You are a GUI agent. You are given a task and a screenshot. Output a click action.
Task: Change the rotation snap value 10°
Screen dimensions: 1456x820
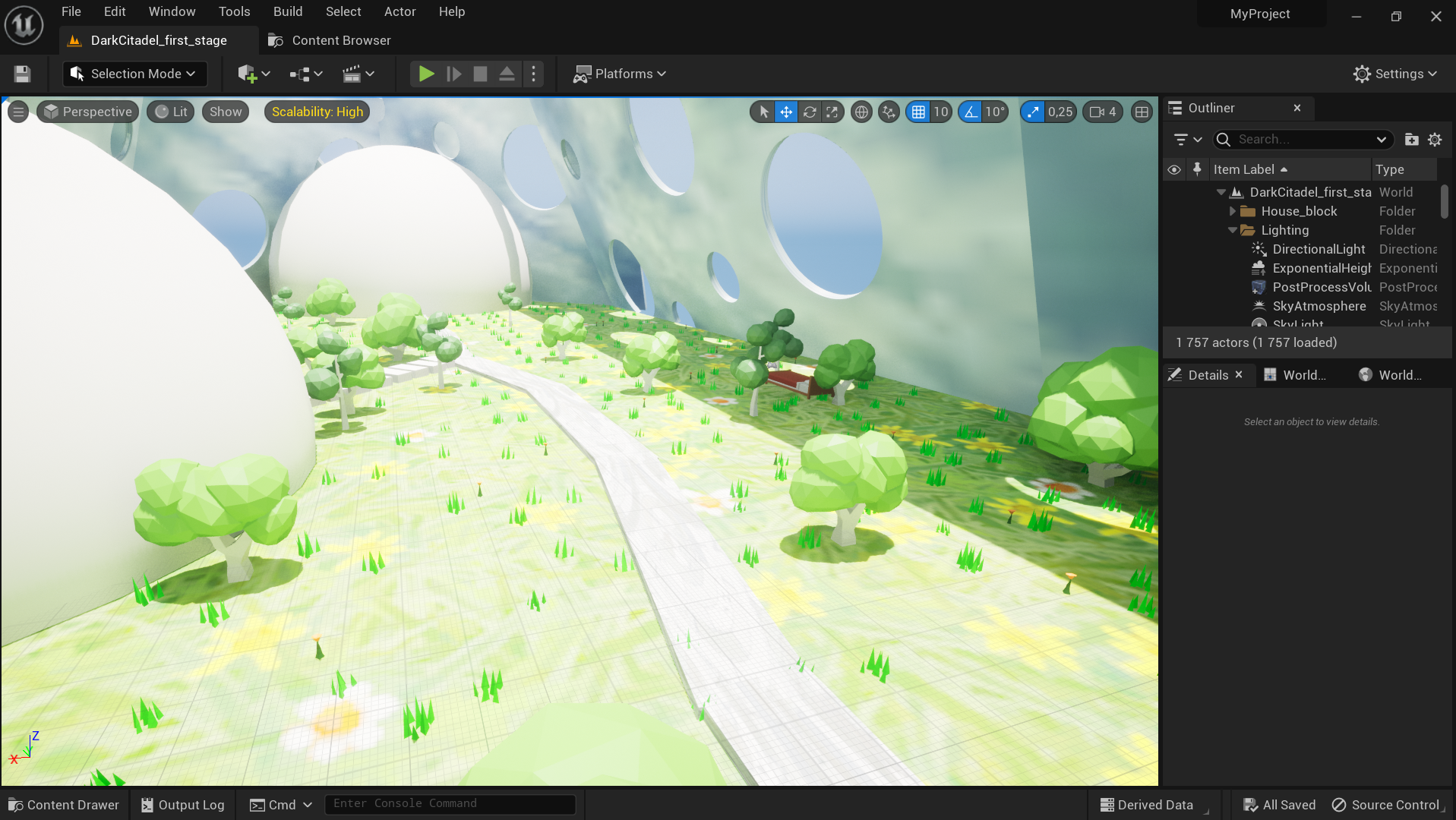[x=995, y=112]
